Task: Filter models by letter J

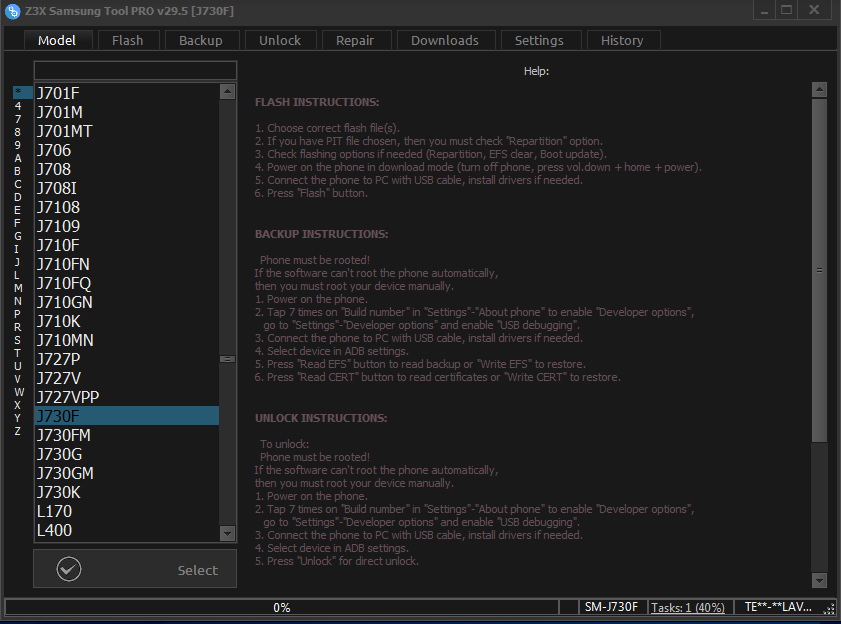Action: (18, 262)
